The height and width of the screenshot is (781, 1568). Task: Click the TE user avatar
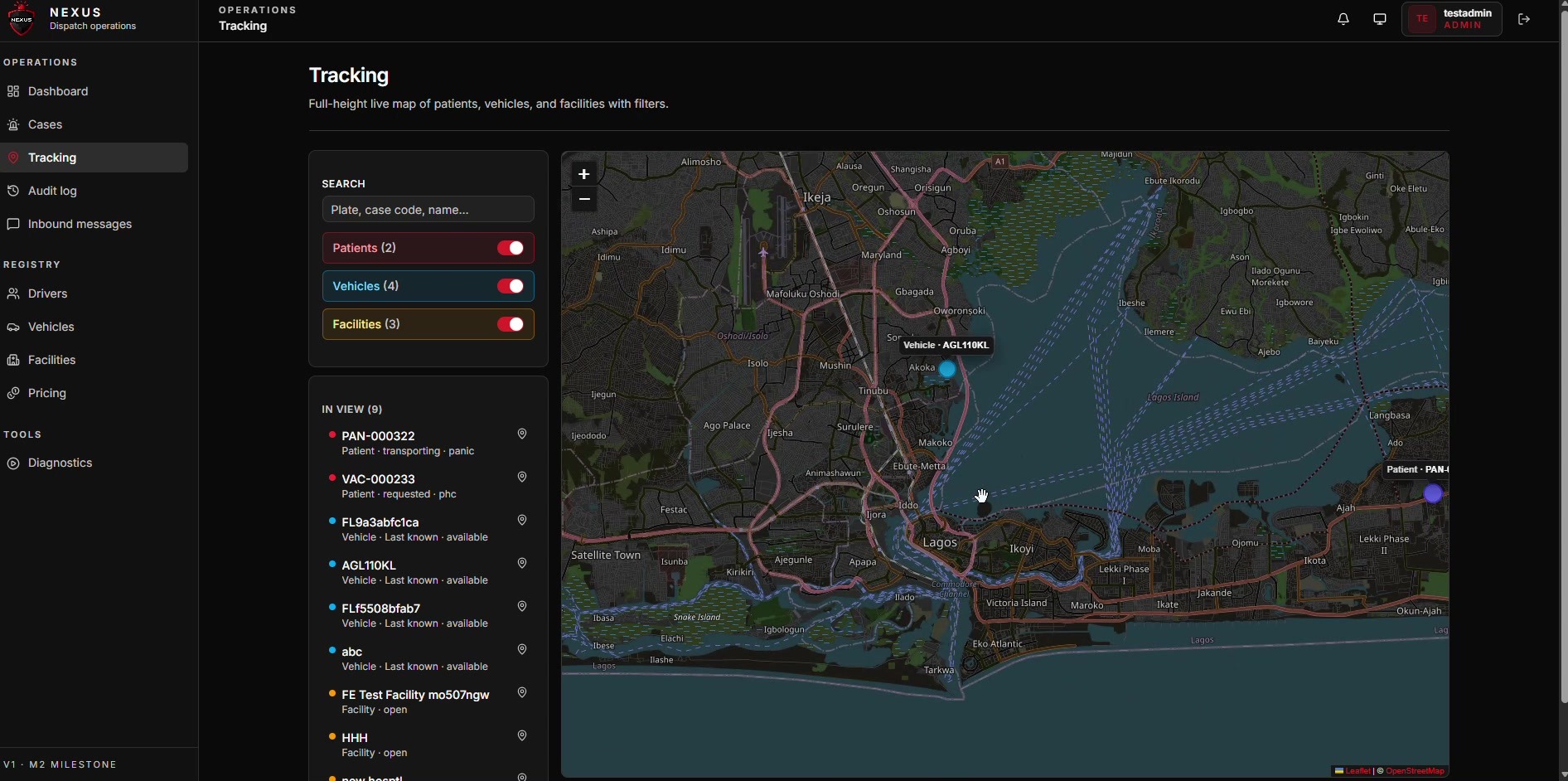coord(1423,19)
